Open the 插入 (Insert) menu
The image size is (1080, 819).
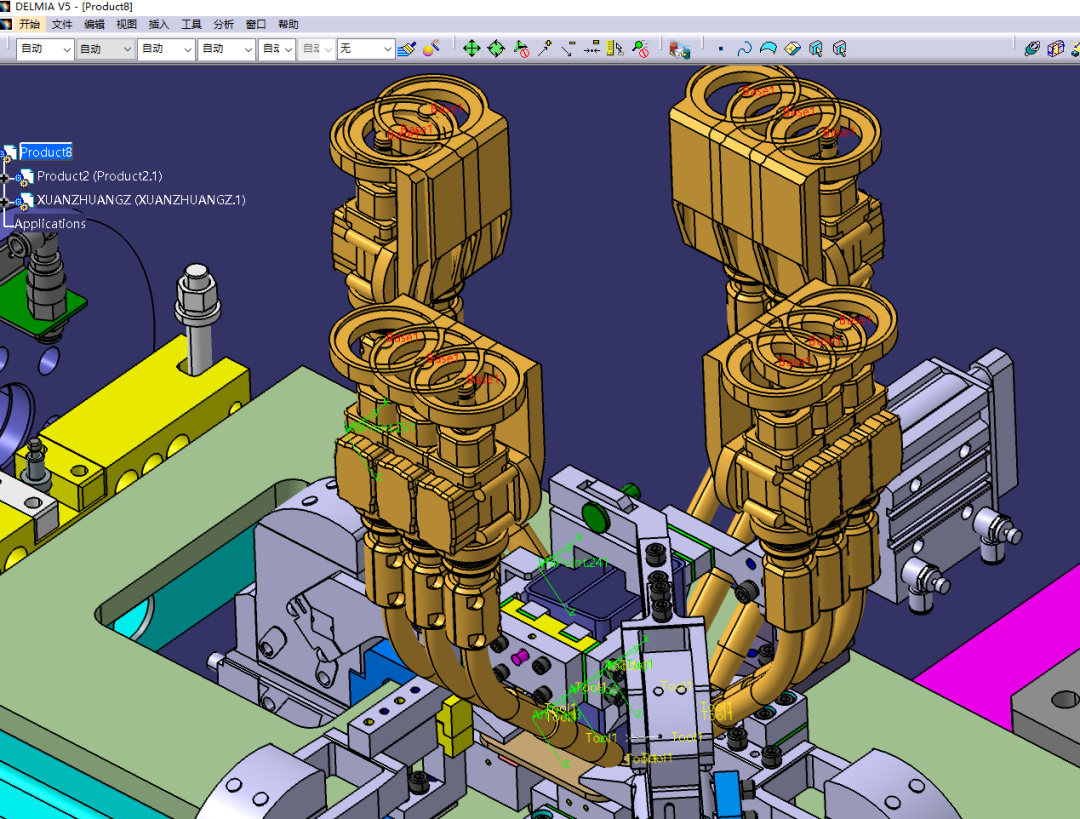(x=159, y=24)
